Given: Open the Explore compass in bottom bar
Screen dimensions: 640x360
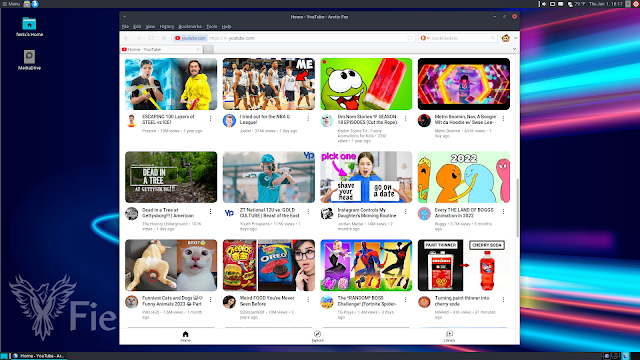Looking at the screenshot, I should [x=317, y=336].
